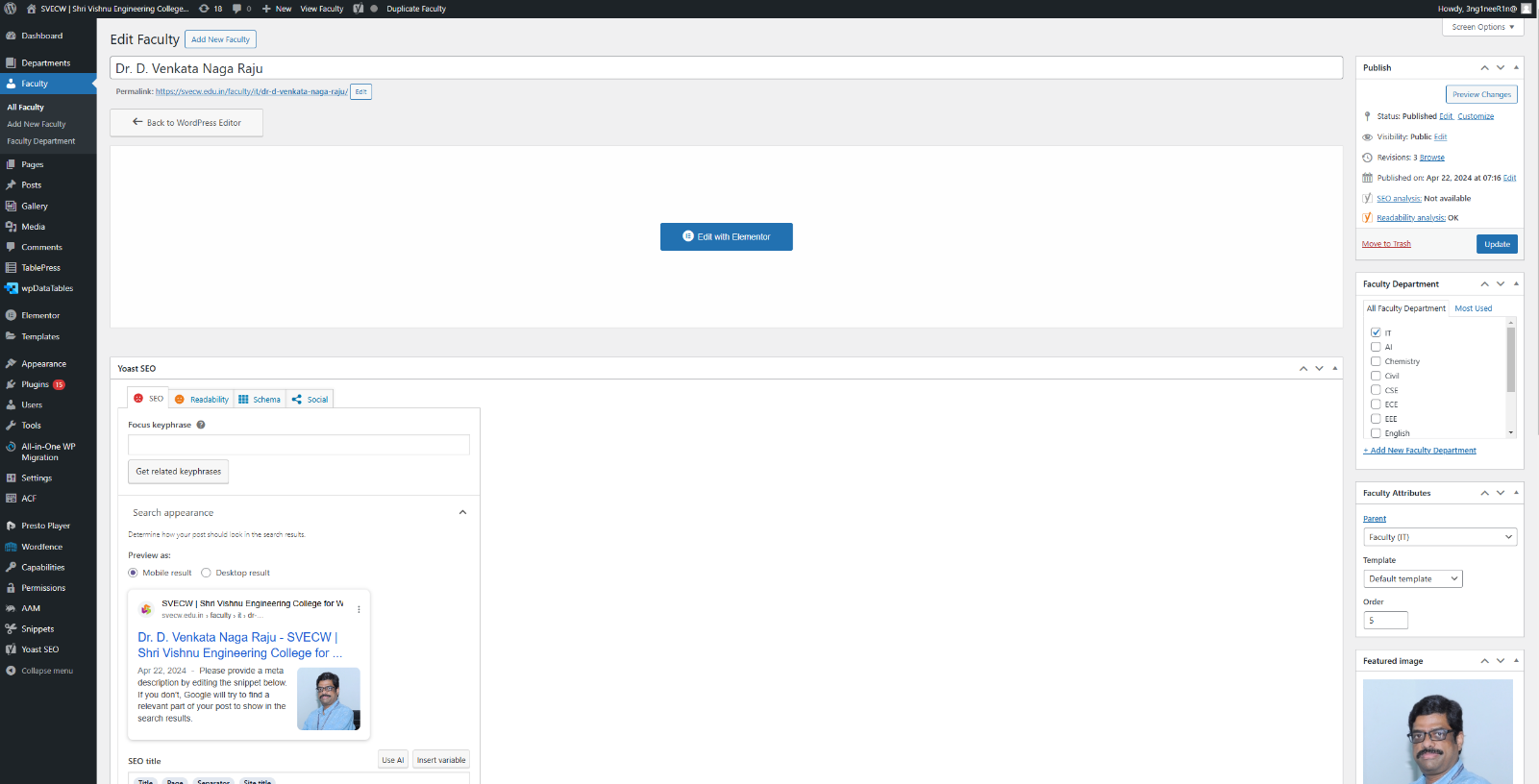Open Parent Faculty (IT) dropdown

coord(1440,537)
